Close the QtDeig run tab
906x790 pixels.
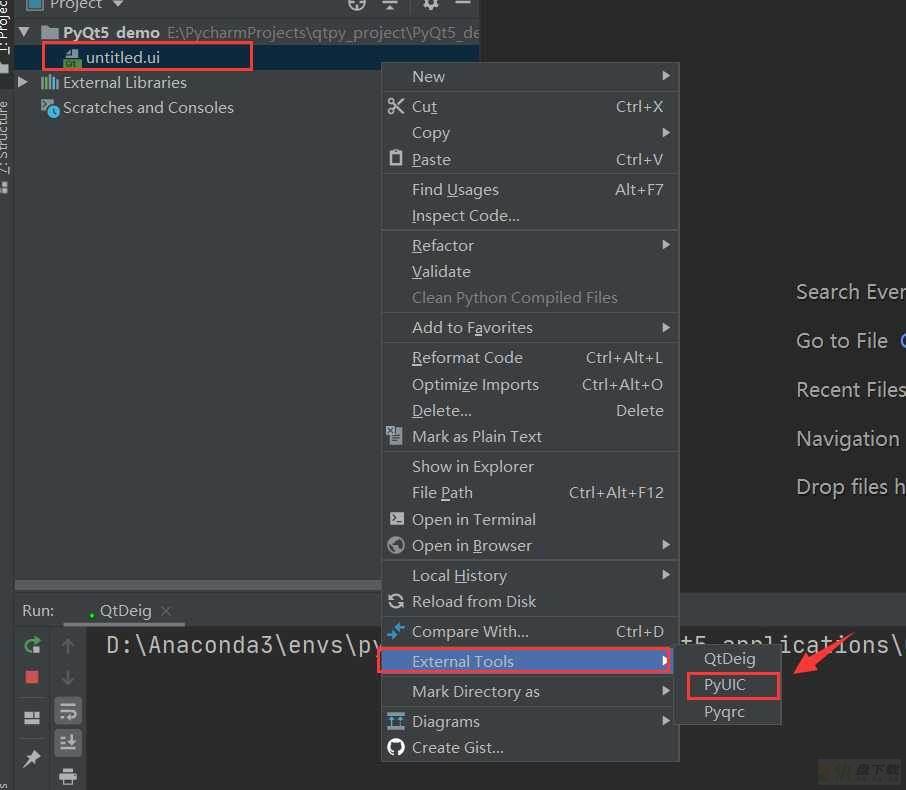pos(166,610)
